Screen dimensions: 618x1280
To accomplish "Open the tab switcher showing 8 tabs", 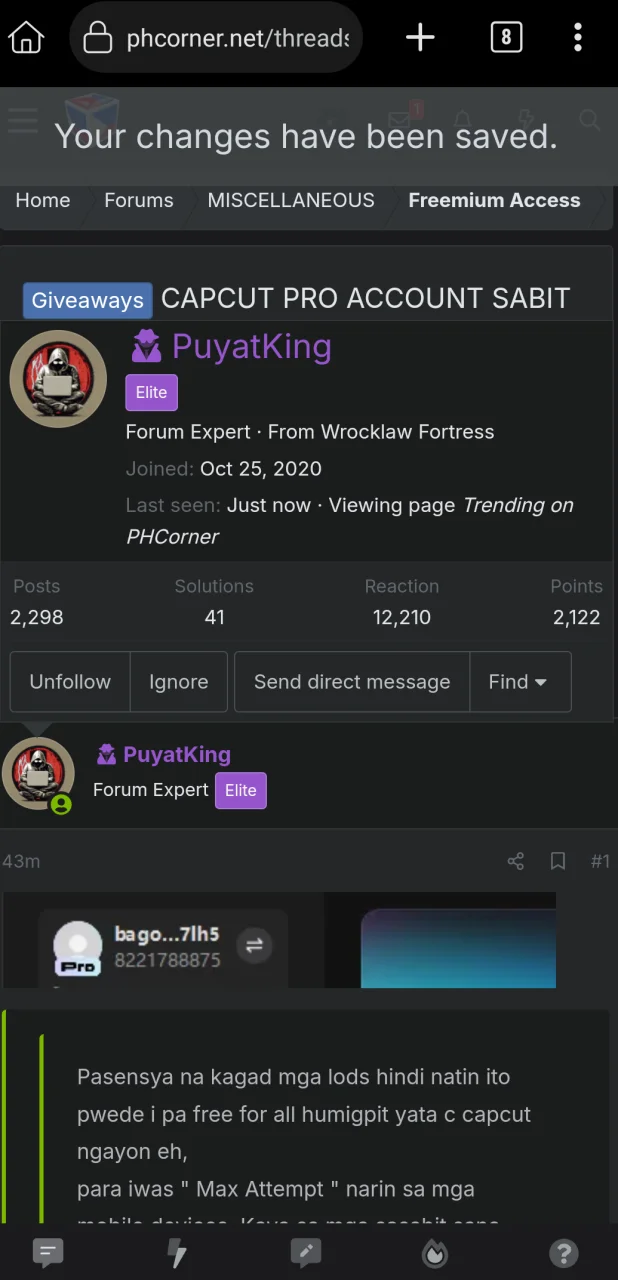I will [x=506, y=38].
